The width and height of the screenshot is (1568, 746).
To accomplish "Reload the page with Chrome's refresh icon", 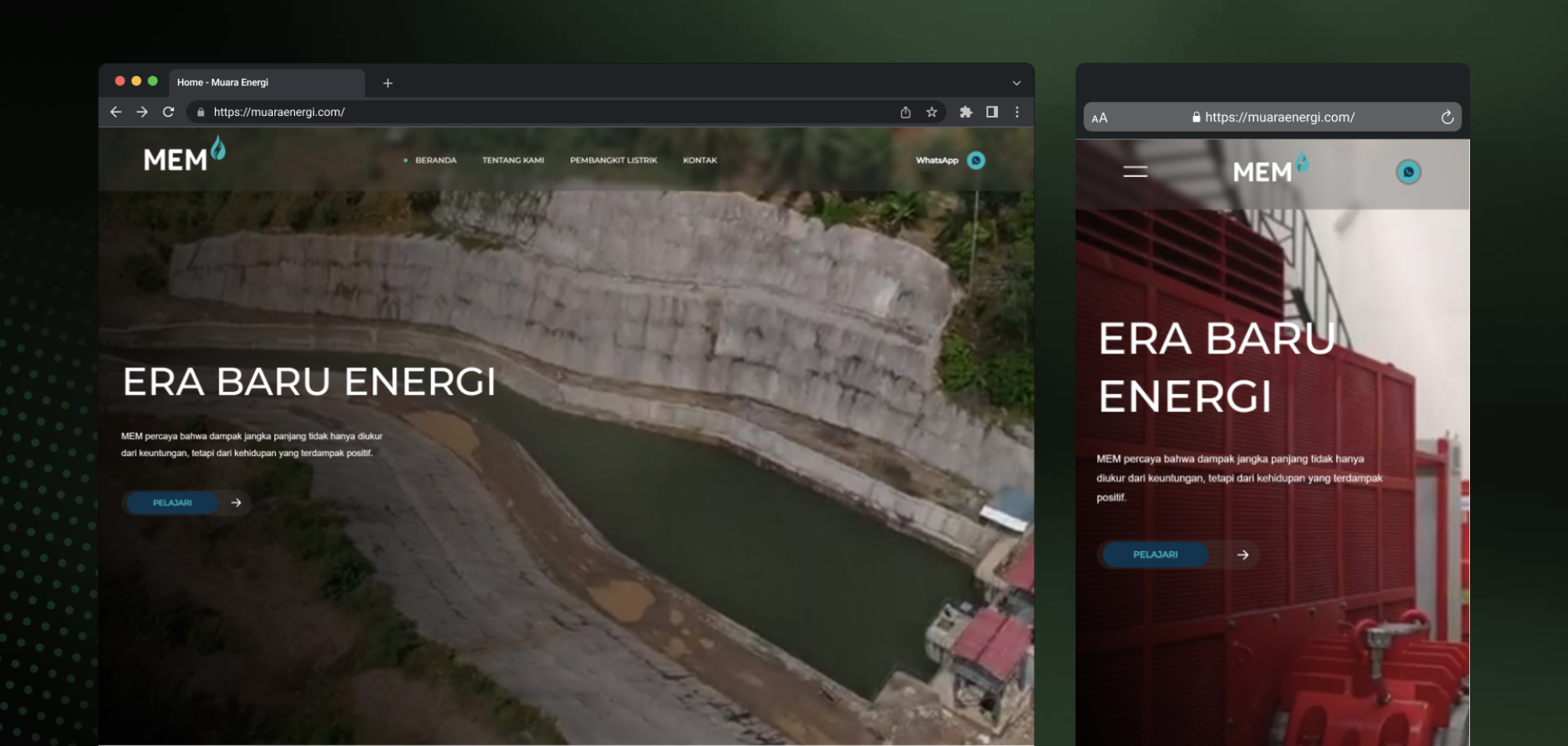I will coord(169,112).
